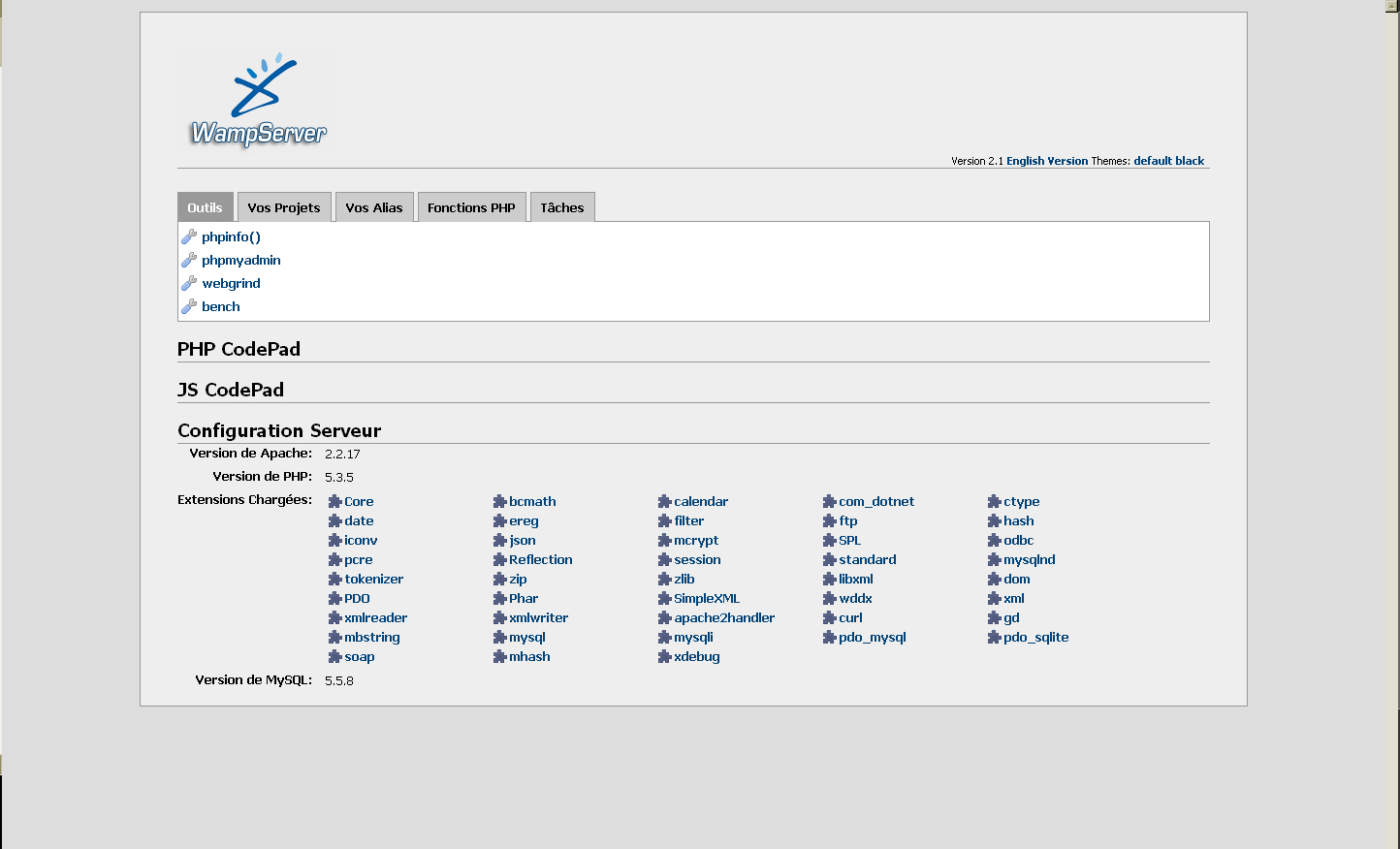Click the puzzle icon beside Core extension
This screenshot has width=1400, height=849.
coord(335,501)
